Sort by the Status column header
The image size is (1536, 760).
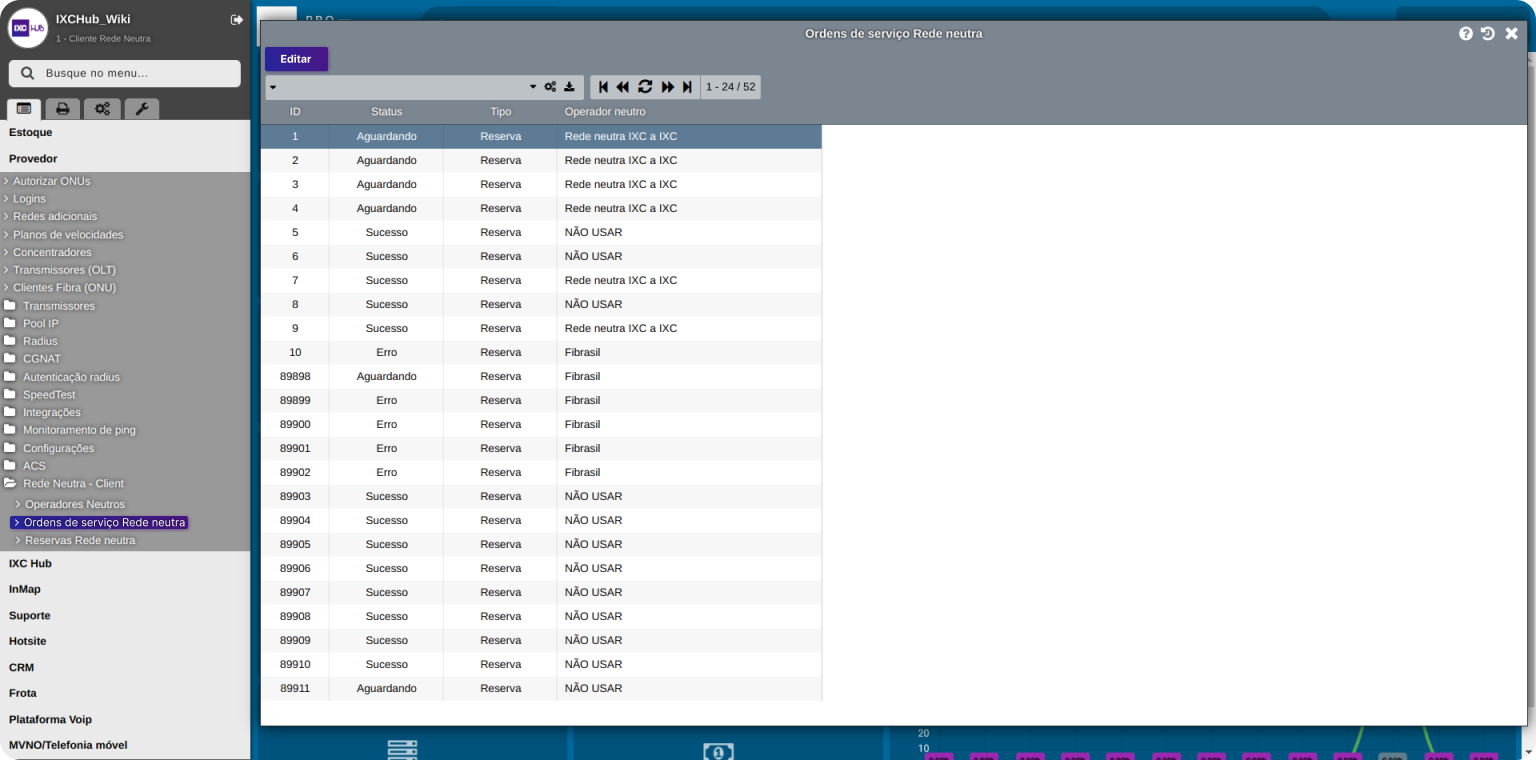(387, 112)
